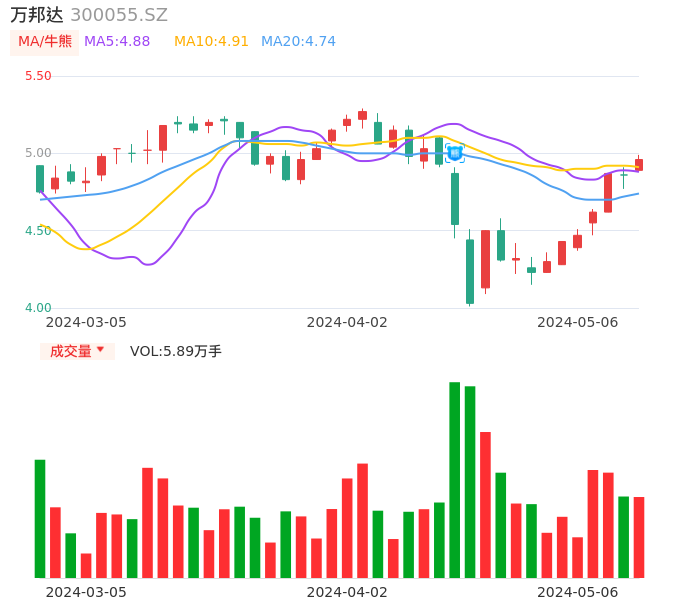This screenshot has height=606, width=686.
Task: Click the 4.00 price axis label
Action: click(x=38, y=308)
